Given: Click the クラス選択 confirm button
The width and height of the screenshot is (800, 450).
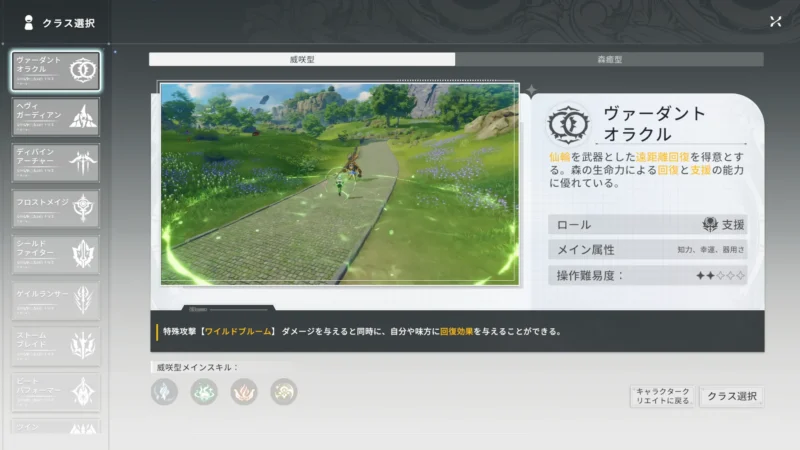Looking at the screenshot, I should (732, 396).
